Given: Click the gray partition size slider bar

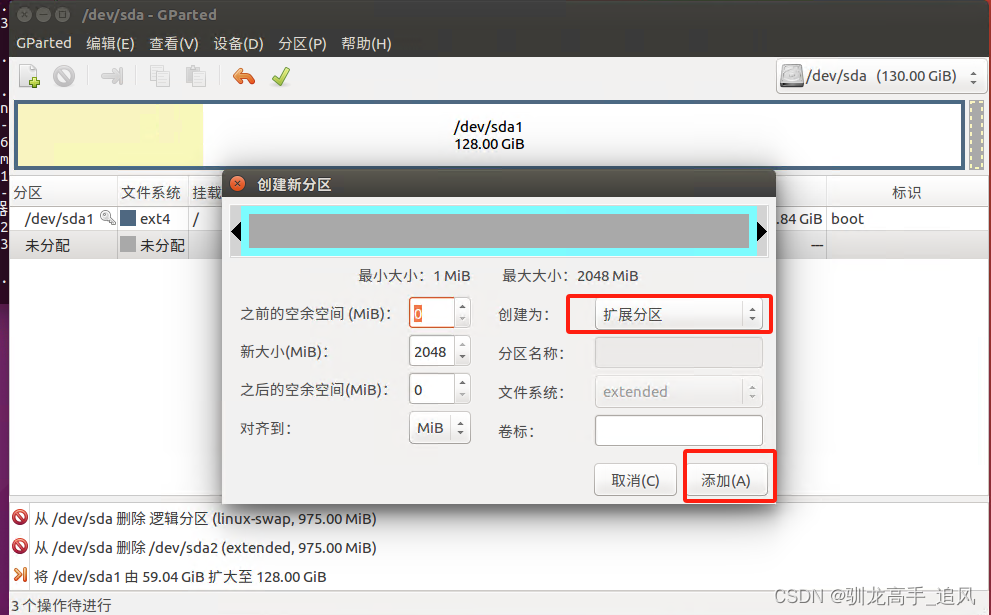Looking at the screenshot, I should [499, 231].
